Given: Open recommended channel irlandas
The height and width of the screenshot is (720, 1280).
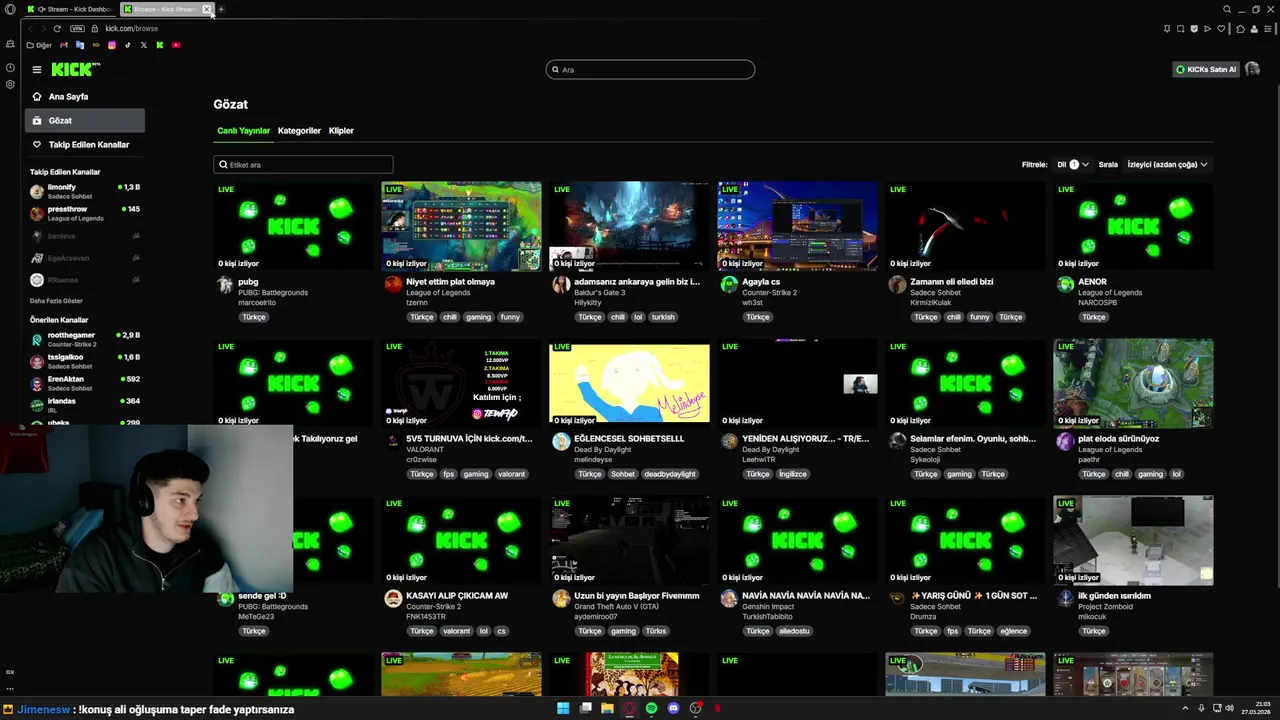Looking at the screenshot, I should (x=85, y=405).
